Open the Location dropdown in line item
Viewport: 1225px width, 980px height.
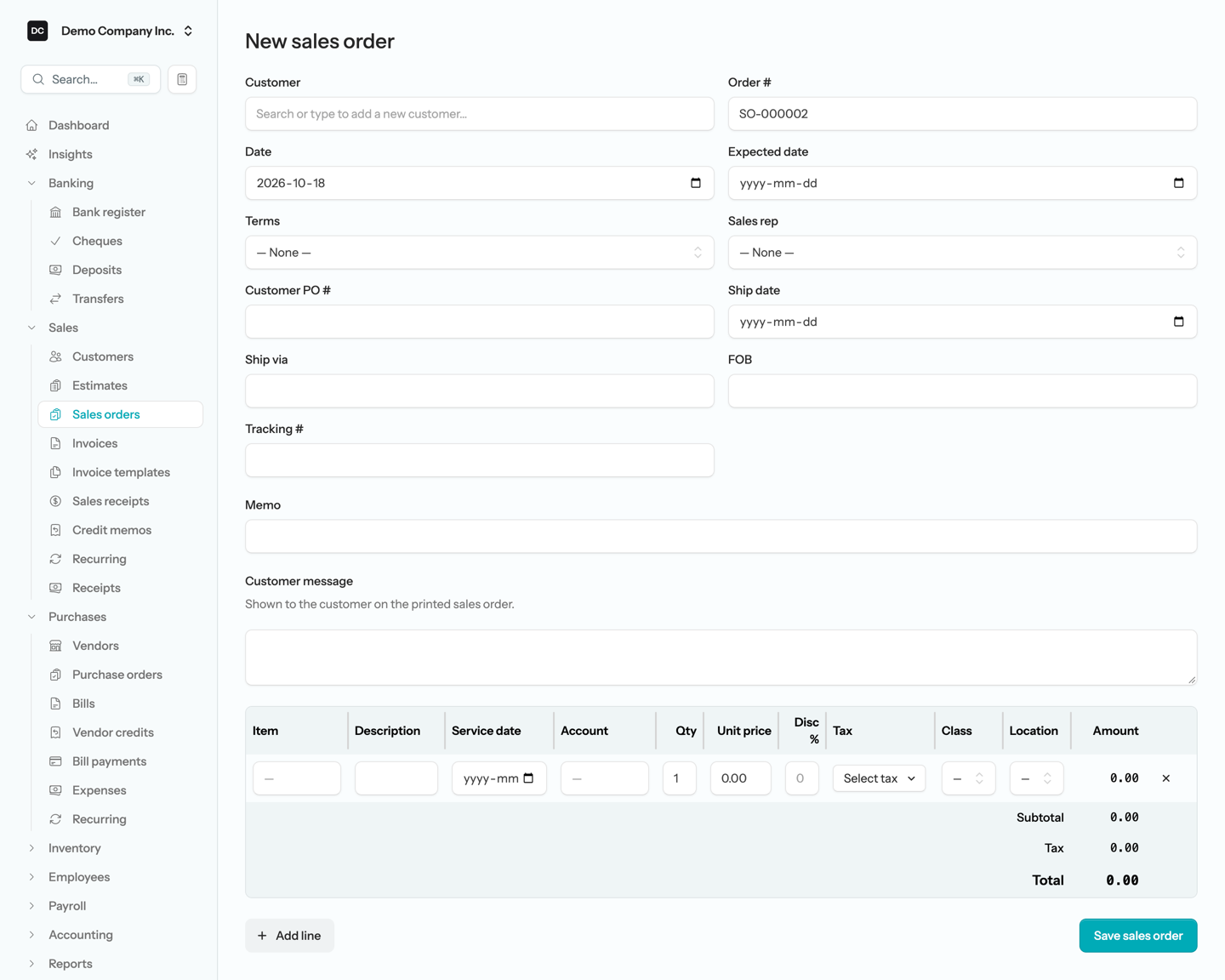point(1037,778)
